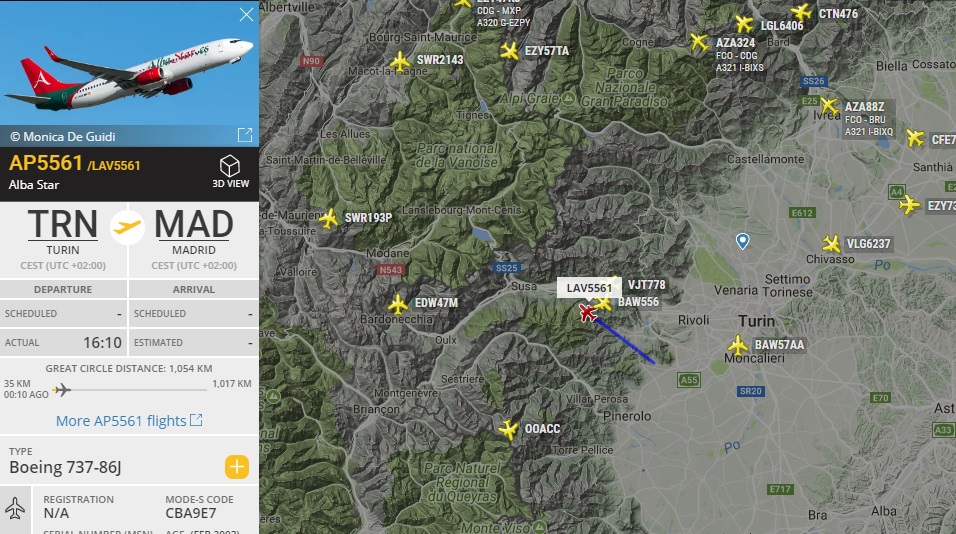This screenshot has height=534, width=956.
Task: Select the EDW47M aircraft icon
Action: (398, 304)
